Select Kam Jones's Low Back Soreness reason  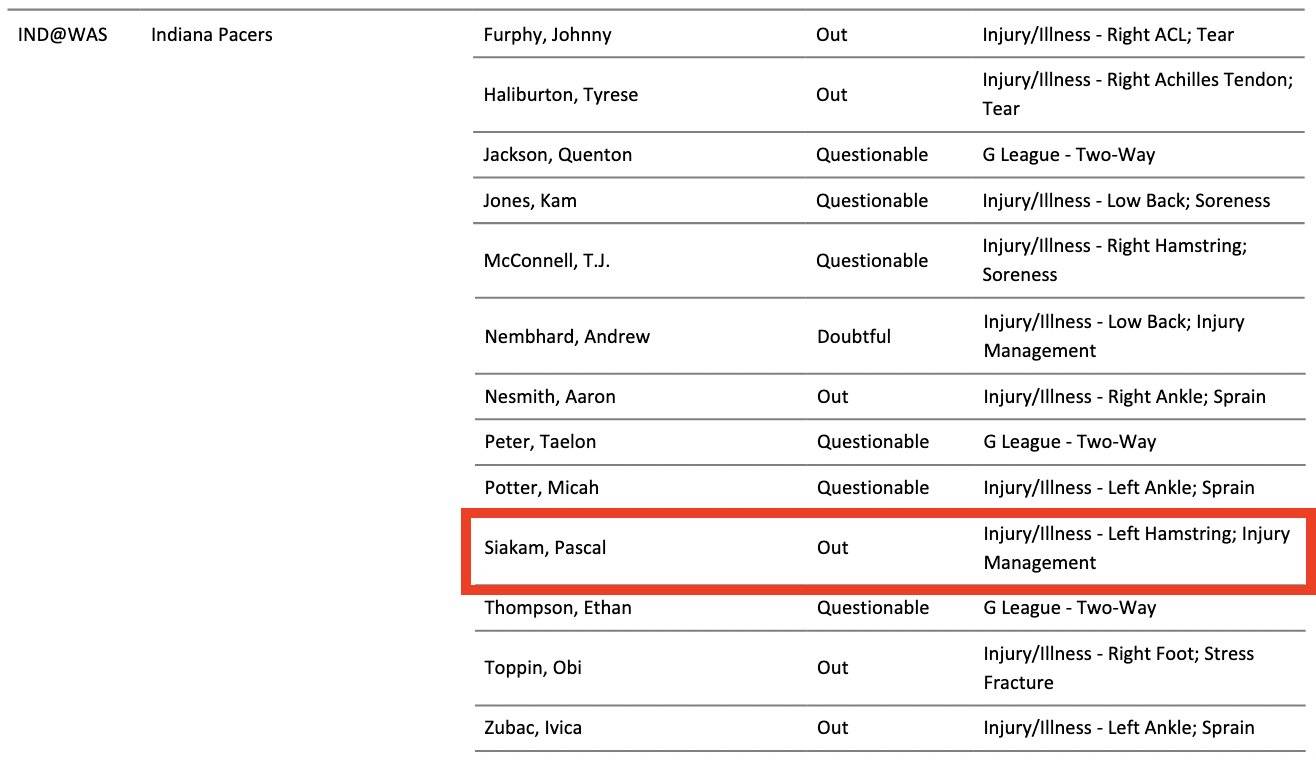tap(1126, 201)
